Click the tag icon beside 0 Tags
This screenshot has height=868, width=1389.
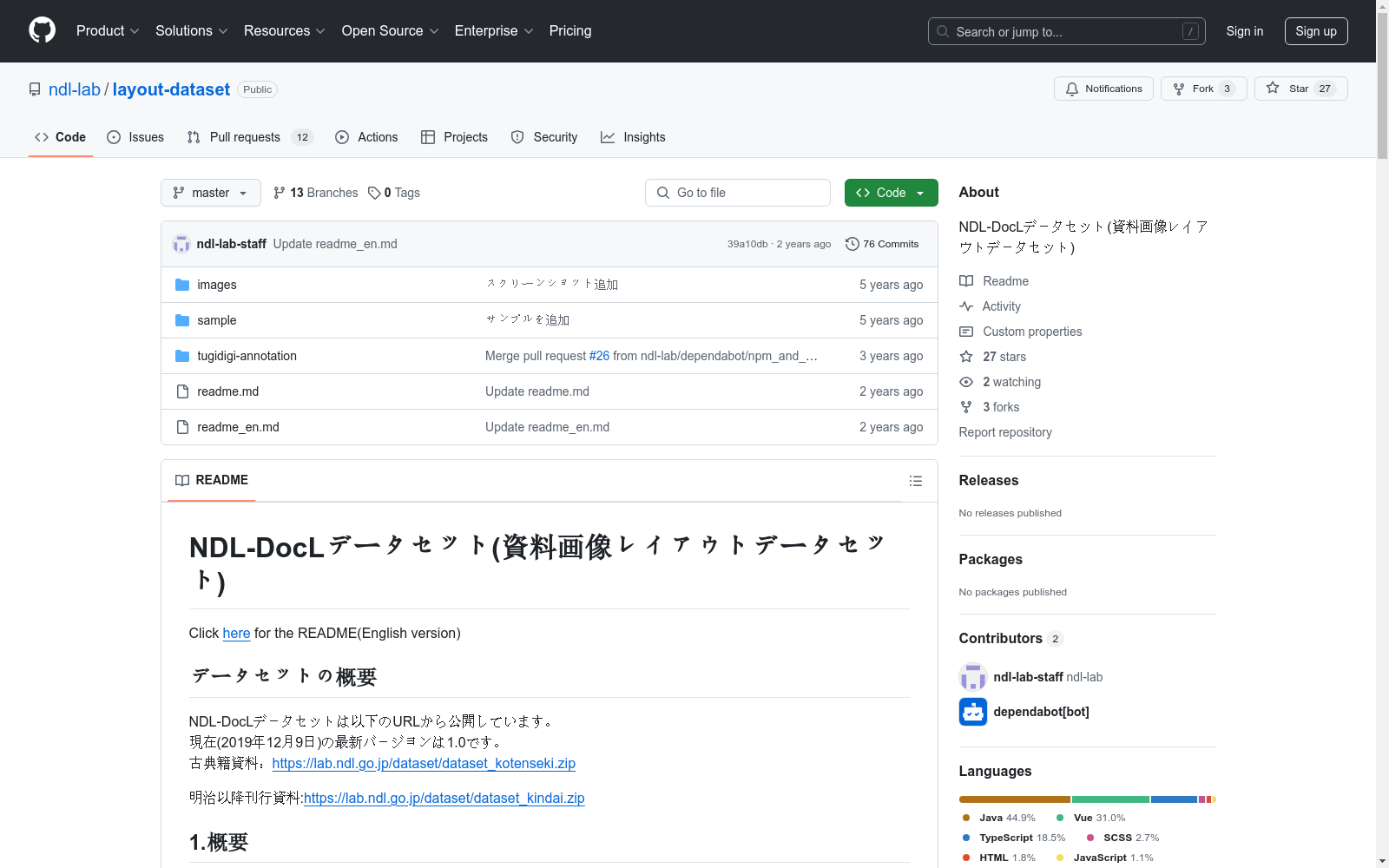[374, 193]
